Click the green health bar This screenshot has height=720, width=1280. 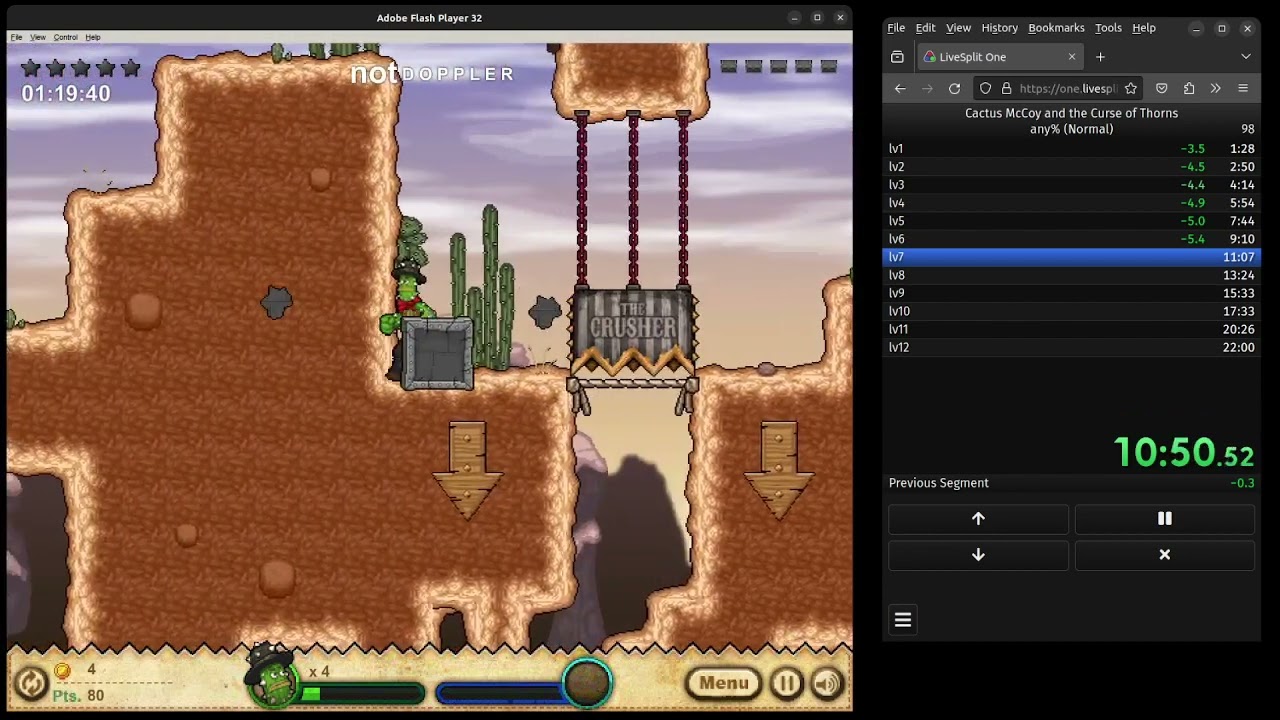[362, 693]
